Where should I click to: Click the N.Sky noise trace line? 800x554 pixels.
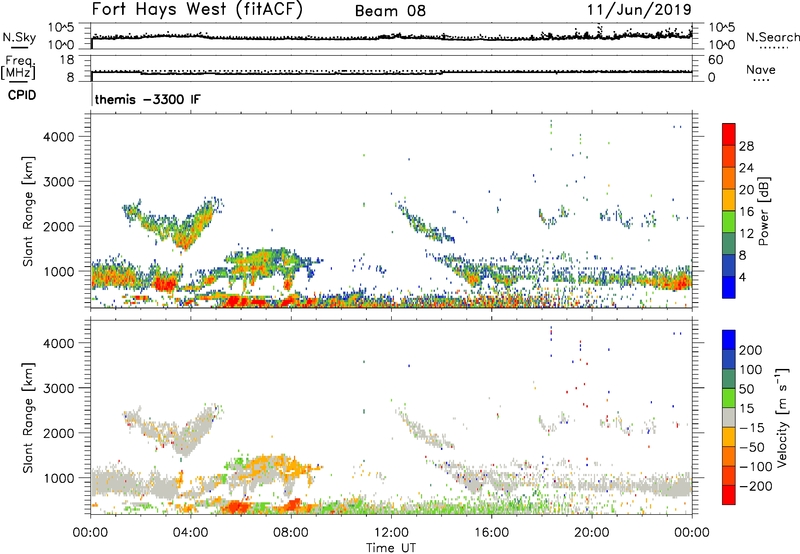391,37
